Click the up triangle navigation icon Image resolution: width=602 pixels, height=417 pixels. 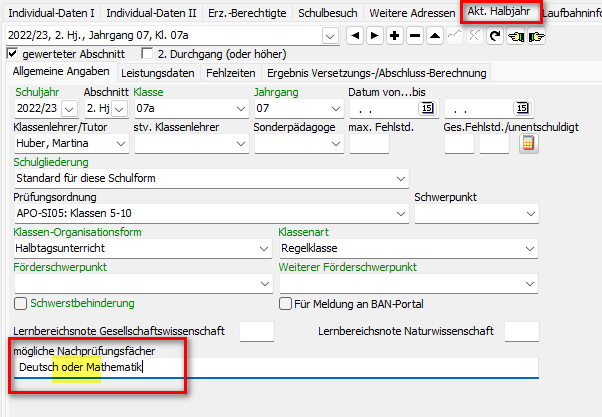click(x=435, y=36)
